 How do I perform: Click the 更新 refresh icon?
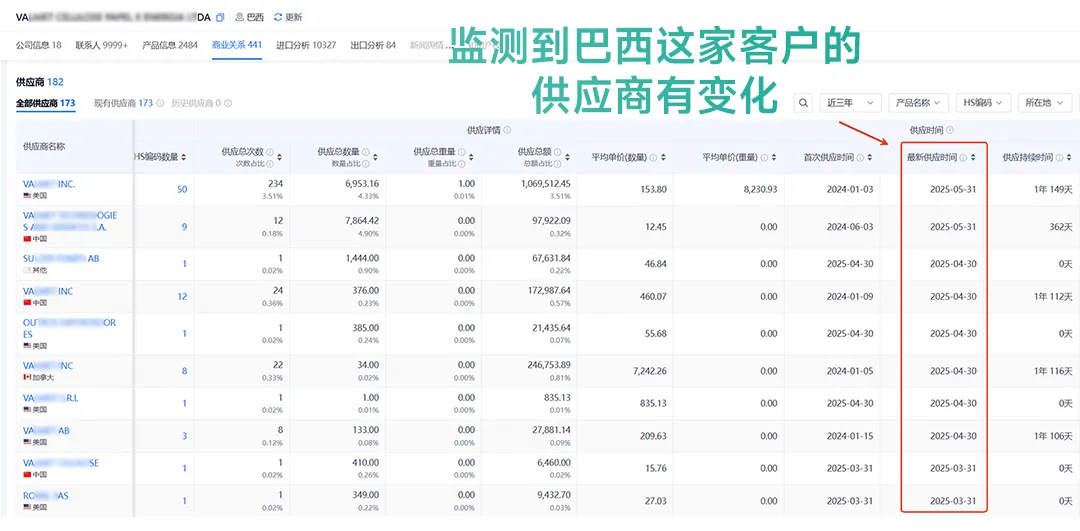(278, 17)
